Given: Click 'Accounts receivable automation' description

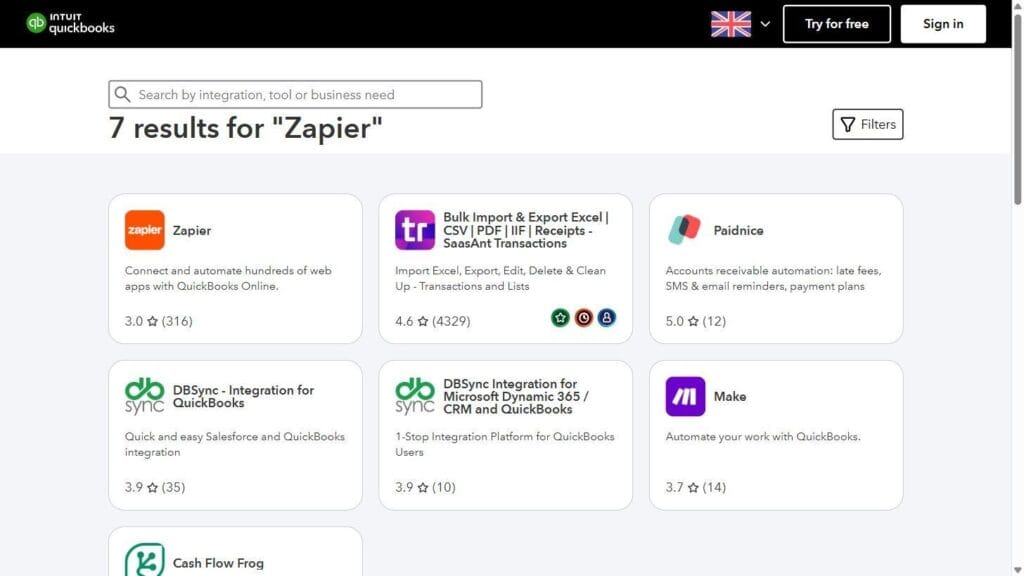Looking at the screenshot, I should point(773,278).
